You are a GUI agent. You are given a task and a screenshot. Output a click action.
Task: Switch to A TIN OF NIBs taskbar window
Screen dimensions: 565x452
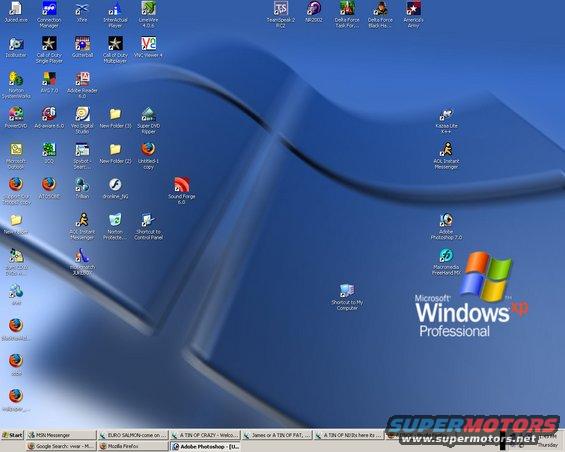point(348,435)
